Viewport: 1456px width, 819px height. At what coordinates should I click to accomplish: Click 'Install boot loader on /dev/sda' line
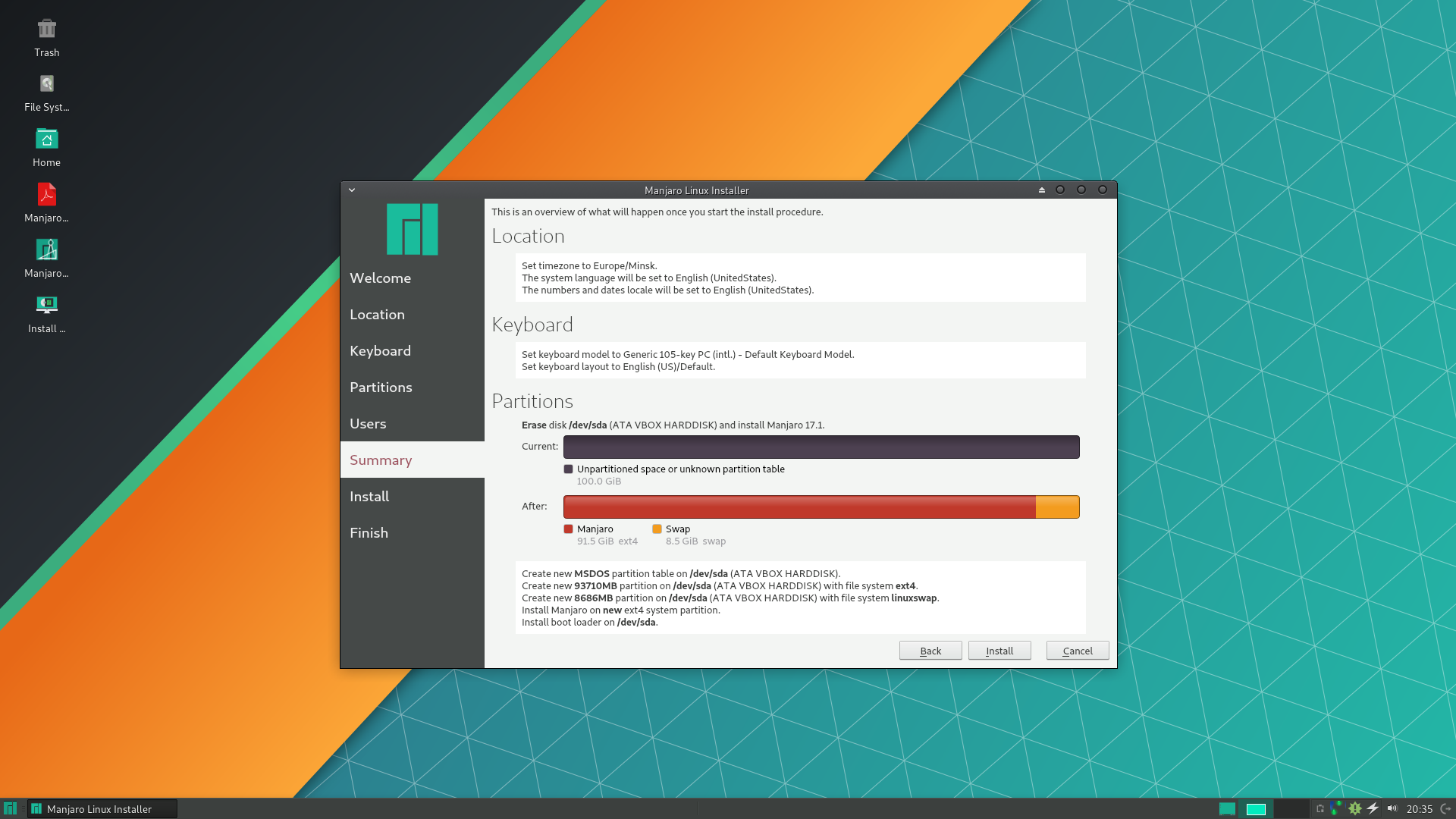tap(590, 623)
